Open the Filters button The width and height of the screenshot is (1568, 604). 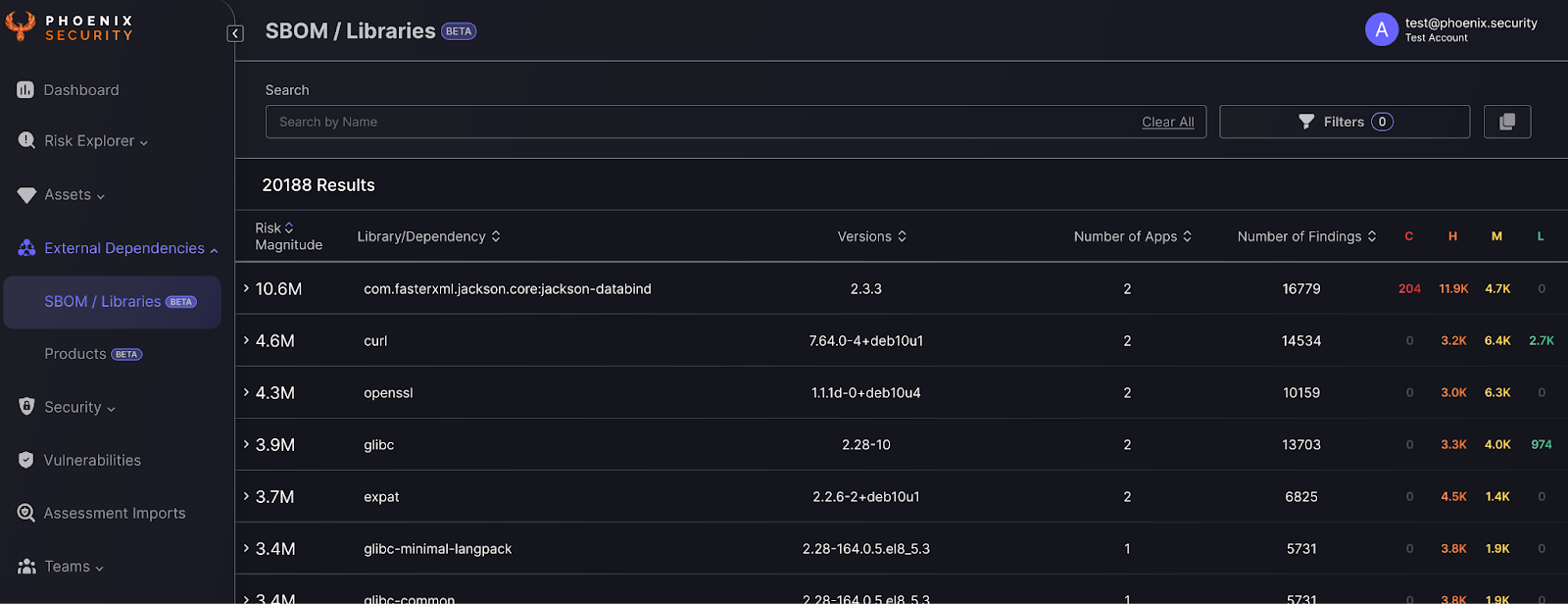(1345, 122)
